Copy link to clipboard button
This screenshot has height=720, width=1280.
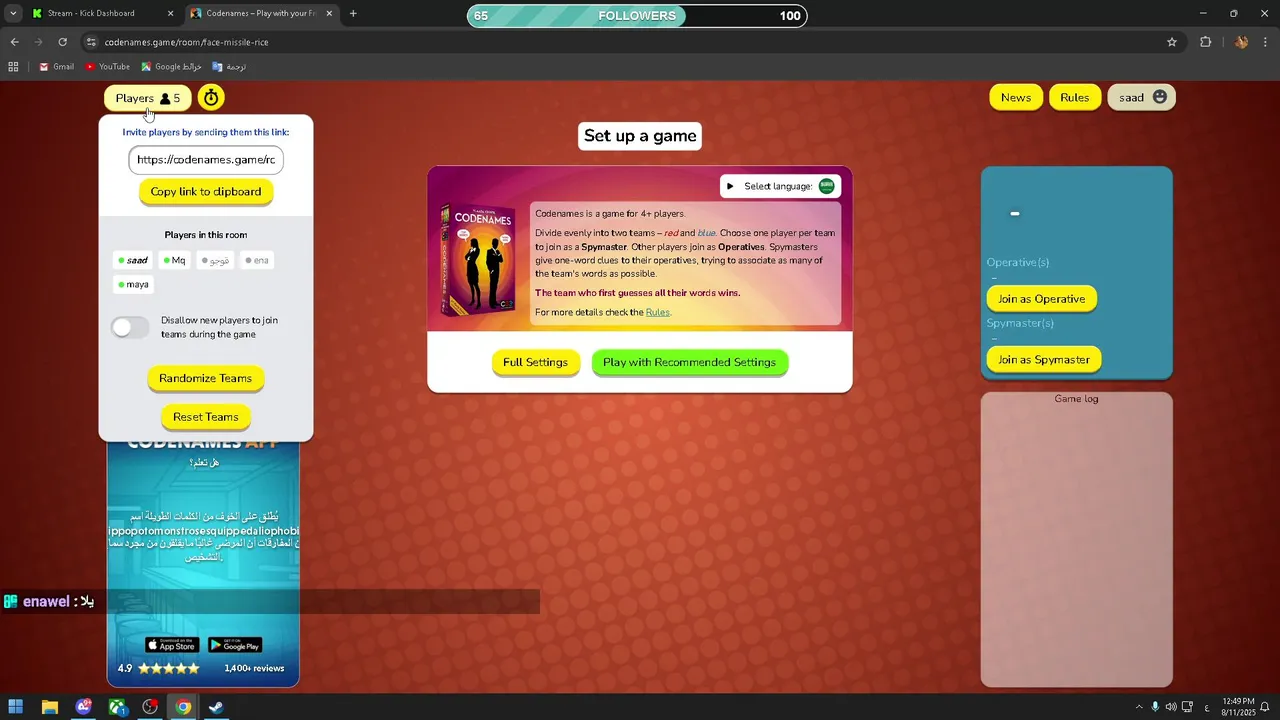tap(206, 191)
